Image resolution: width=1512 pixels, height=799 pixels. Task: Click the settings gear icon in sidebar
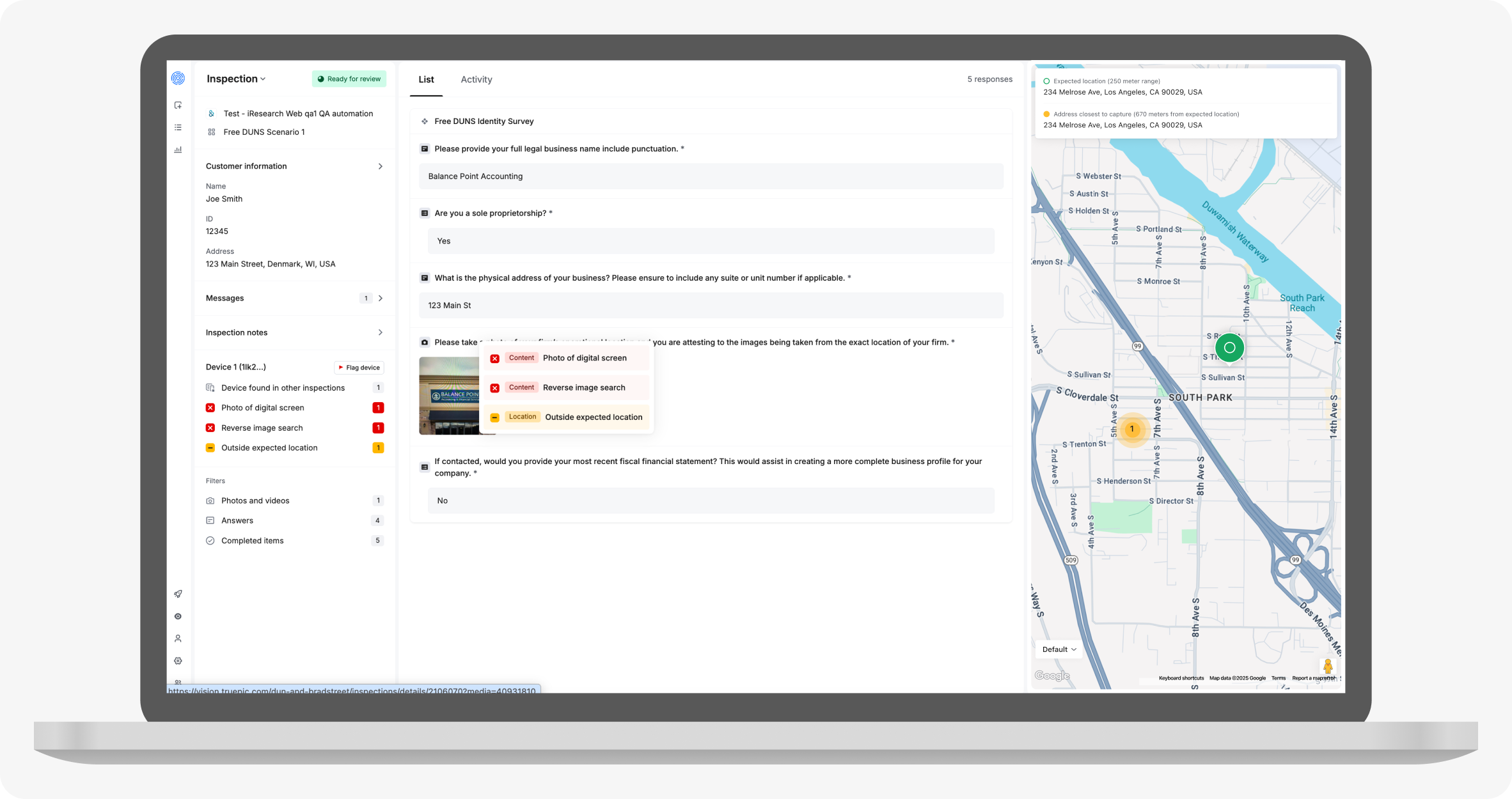pyautogui.click(x=178, y=660)
